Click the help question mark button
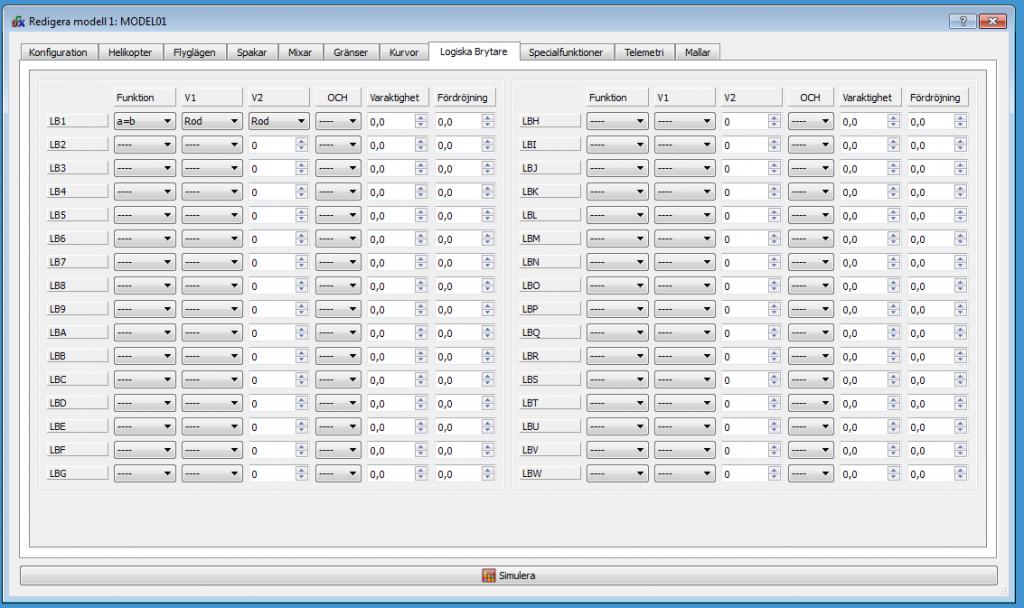Screen dimensions: 1024x608 tap(963, 21)
